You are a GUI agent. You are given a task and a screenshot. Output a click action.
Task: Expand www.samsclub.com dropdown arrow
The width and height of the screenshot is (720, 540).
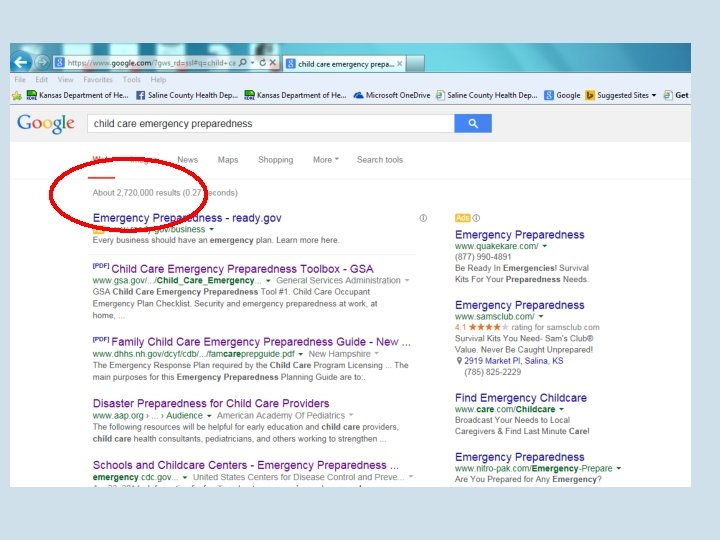(x=541, y=316)
